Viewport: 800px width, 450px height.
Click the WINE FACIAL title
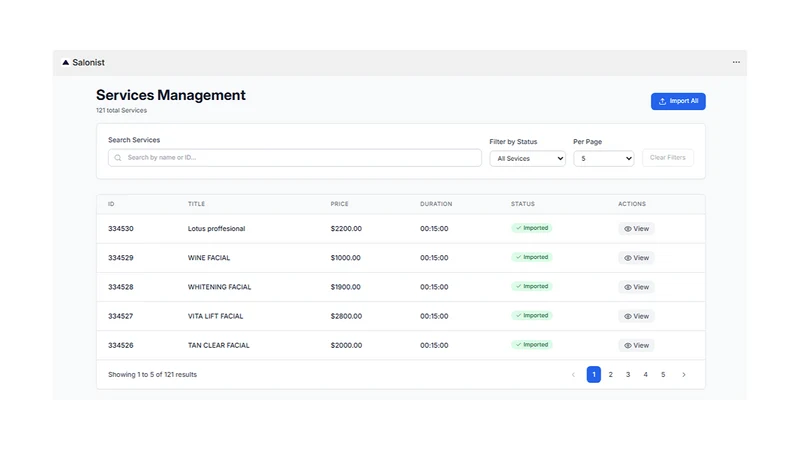pos(209,258)
